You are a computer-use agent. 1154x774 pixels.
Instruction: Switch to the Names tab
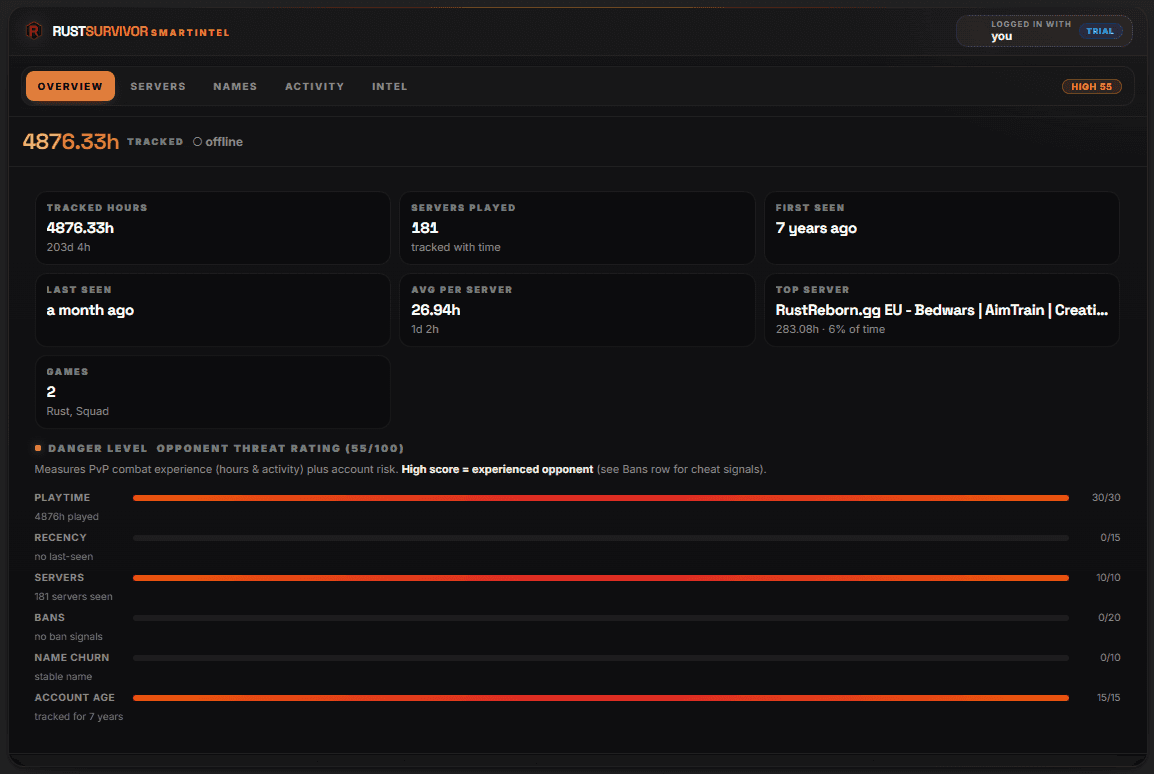point(236,86)
